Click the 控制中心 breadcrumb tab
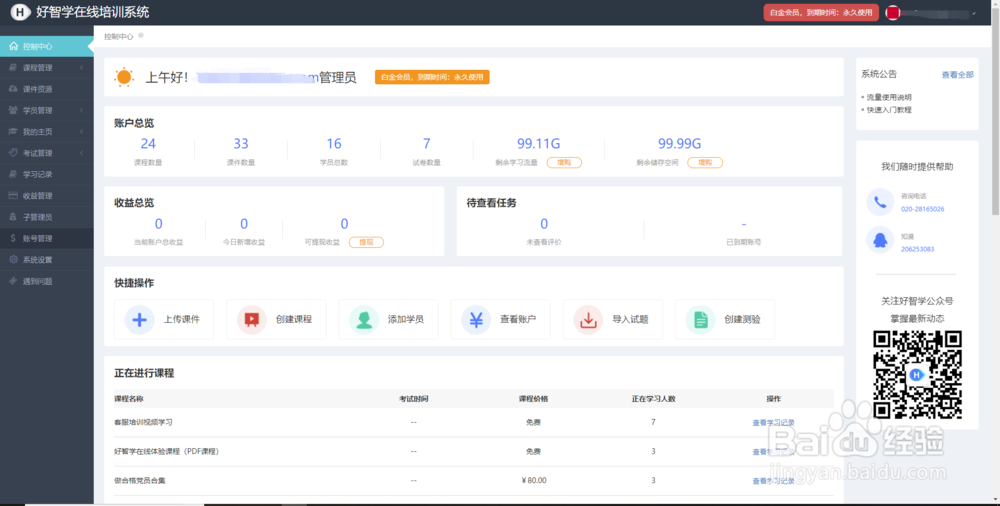The height and width of the screenshot is (506, 1000). point(119,36)
